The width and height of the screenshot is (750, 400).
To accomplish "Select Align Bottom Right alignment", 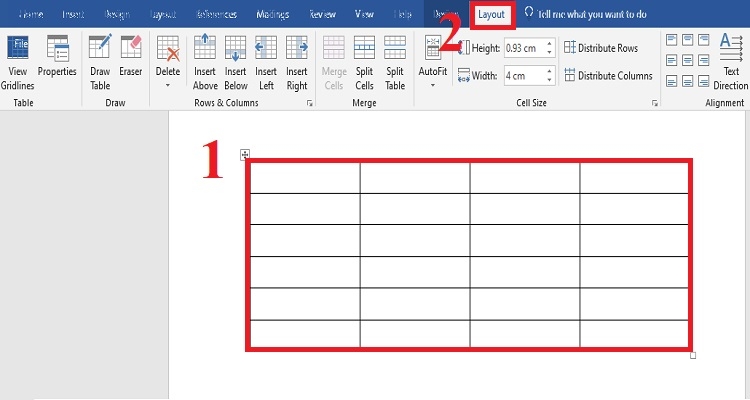I will (x=703, y=81).
